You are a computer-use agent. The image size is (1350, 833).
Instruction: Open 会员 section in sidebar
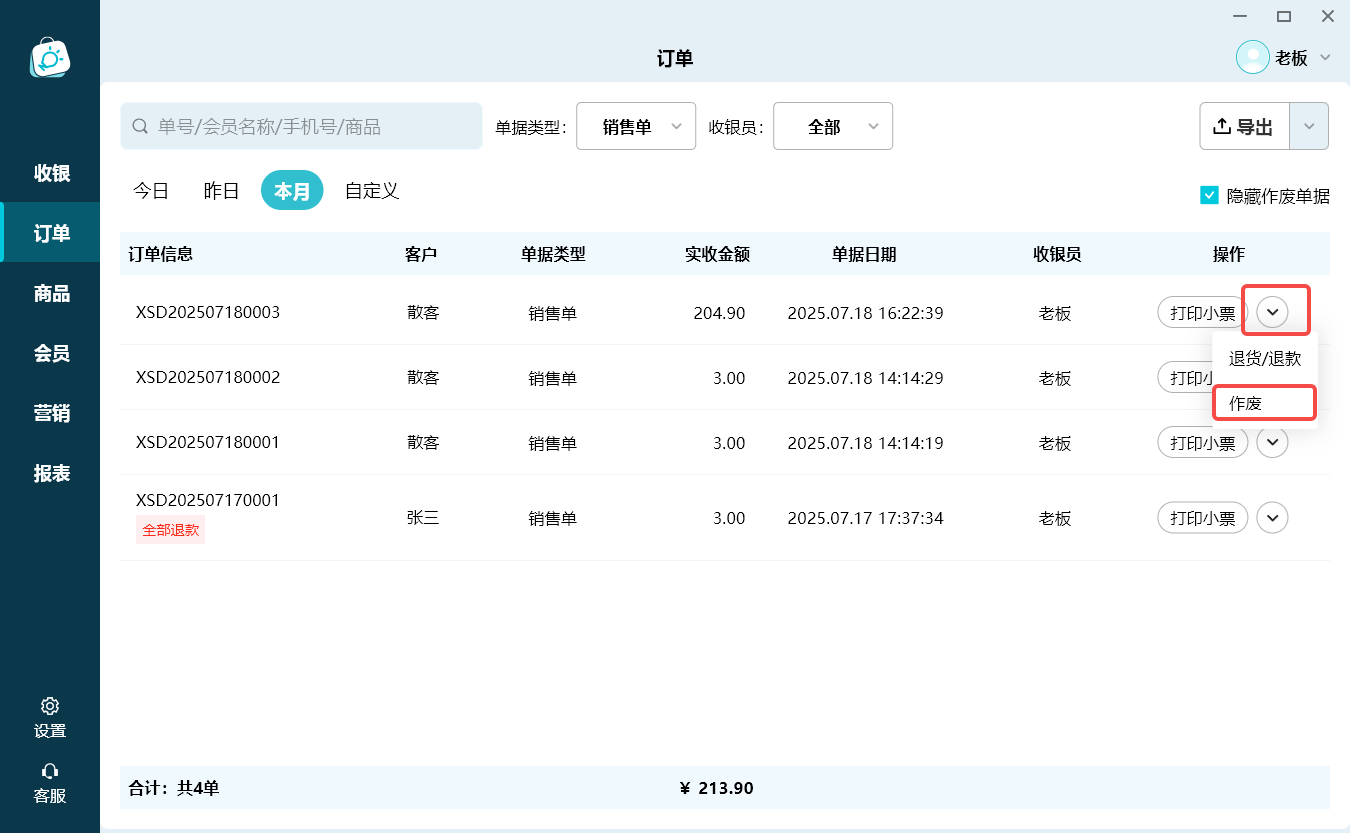click(x=51, y=353)
